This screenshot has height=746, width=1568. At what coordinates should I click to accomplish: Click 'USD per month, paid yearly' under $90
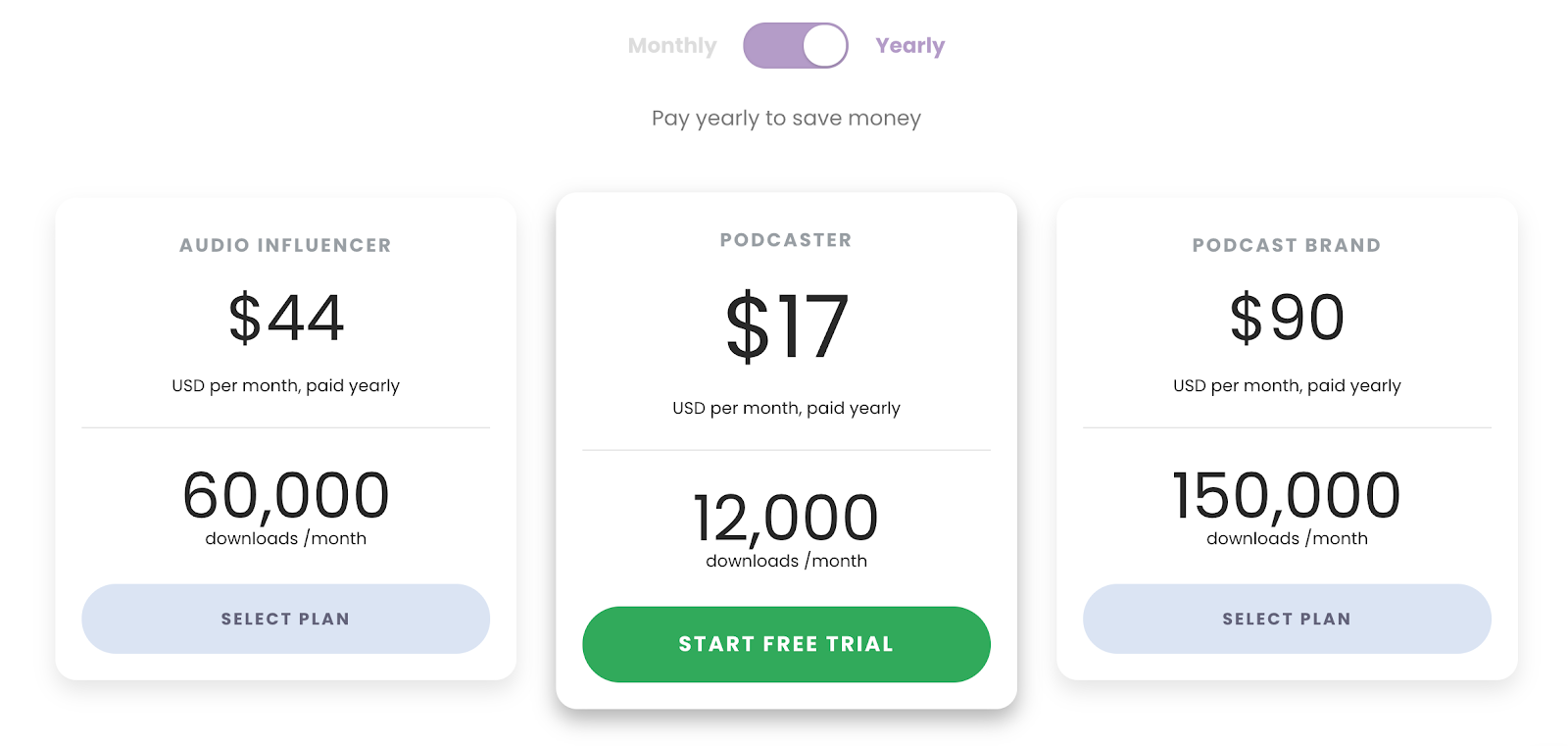pyautogui.click(x=1286, y=385)
